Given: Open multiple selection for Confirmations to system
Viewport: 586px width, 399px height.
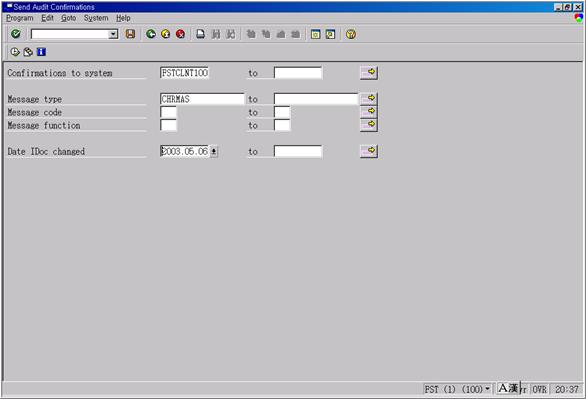Looking at the screenshot, I should point(369,72).
